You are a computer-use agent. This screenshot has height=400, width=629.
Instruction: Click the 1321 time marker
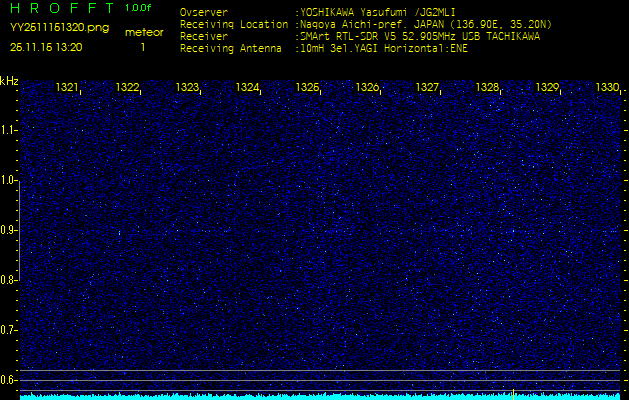click(68, 88)
